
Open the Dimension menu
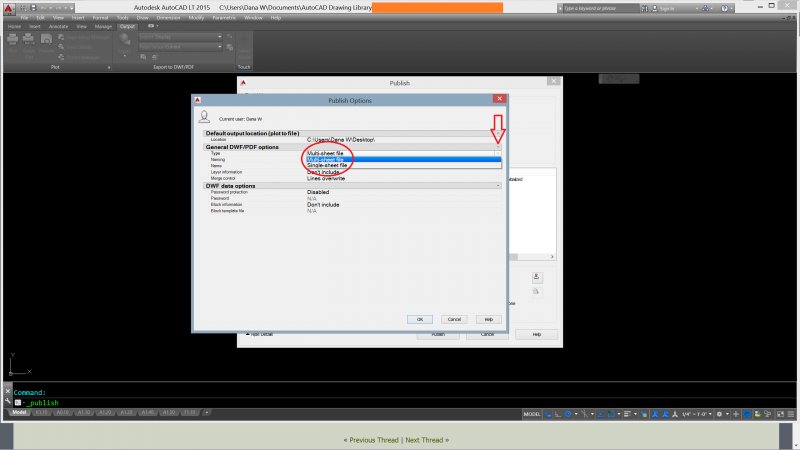[168, 18]
